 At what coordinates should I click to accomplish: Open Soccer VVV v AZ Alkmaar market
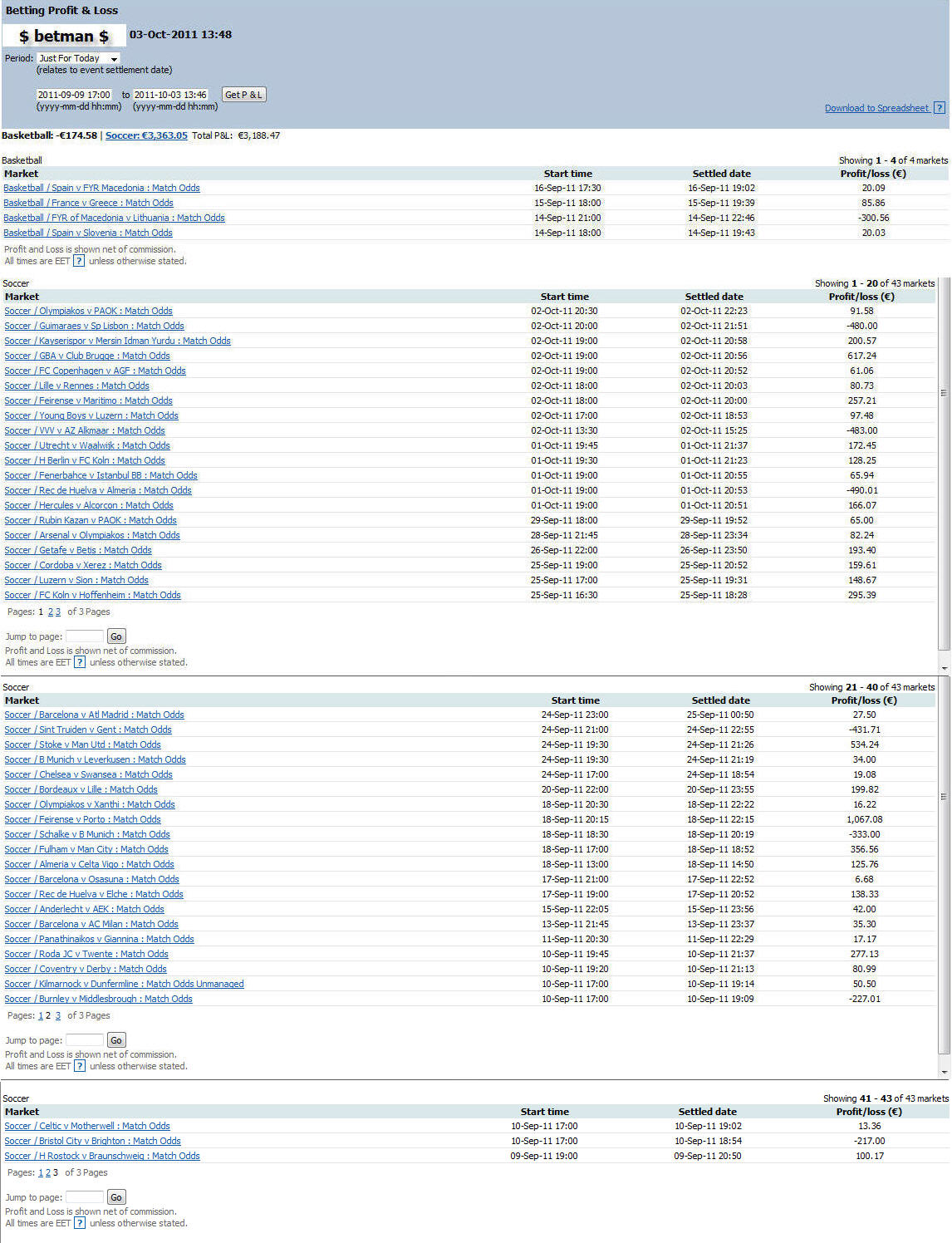click(85, 430)
